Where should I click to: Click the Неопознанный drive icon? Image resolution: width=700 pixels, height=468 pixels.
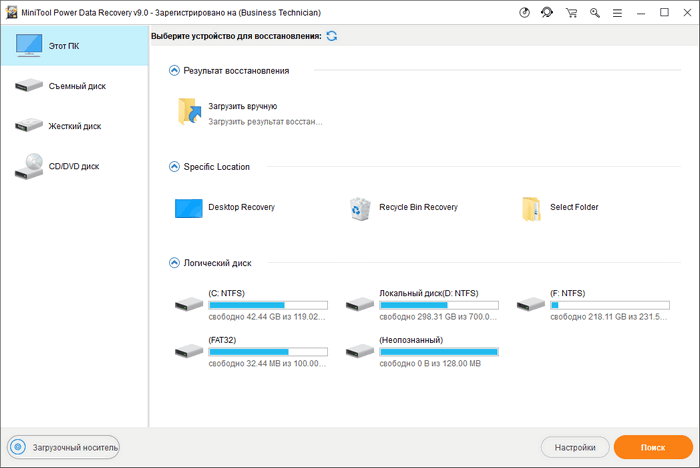pos(360,351)
